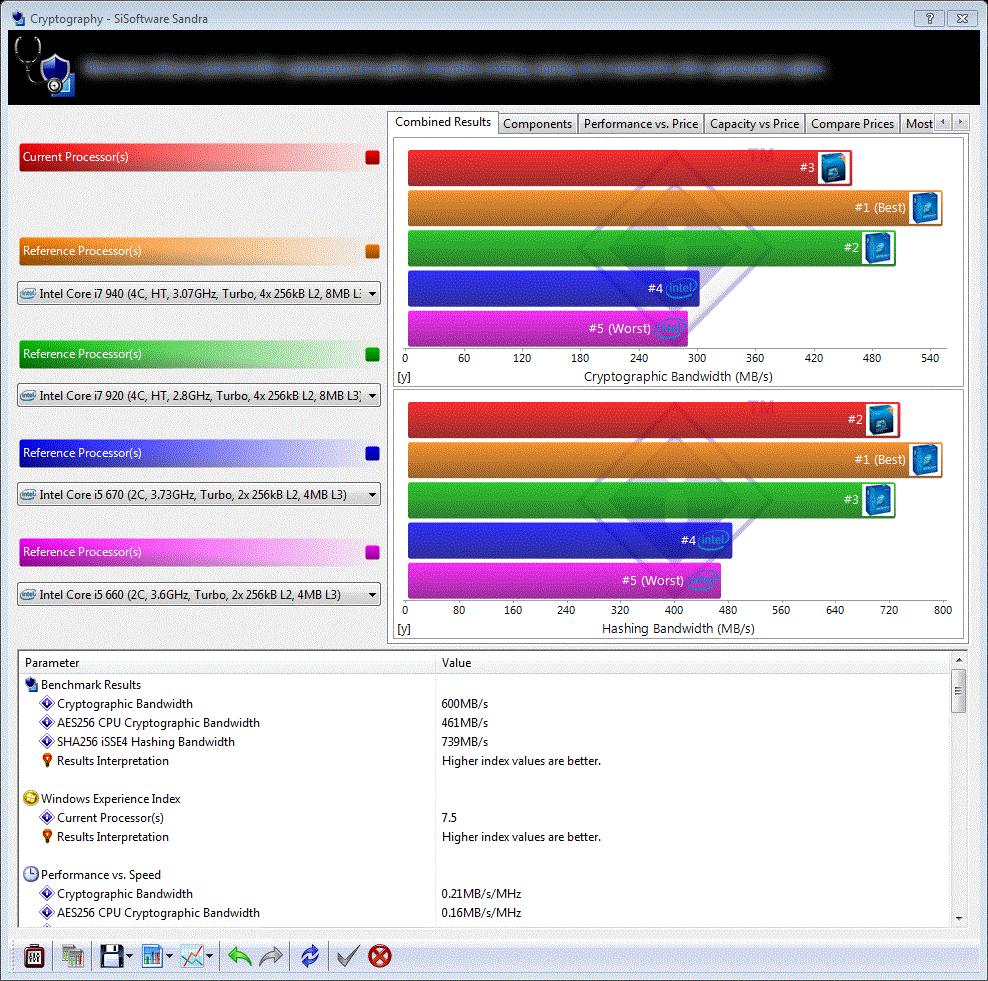Switch to the Components tab
Screen dimensions: 988x981
coord(537,123)
